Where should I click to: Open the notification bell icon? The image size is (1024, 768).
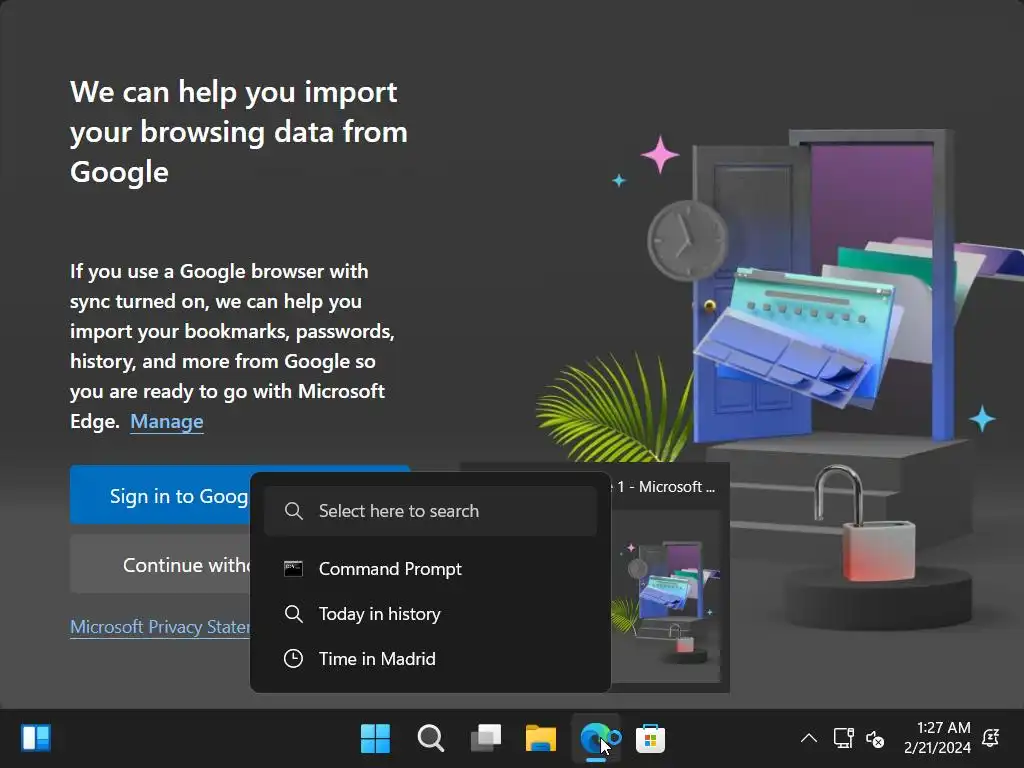coord(991,738)
